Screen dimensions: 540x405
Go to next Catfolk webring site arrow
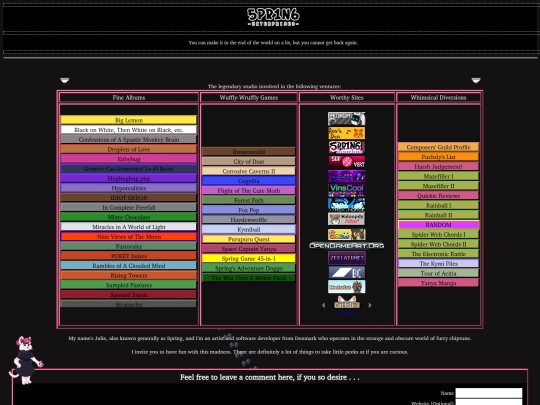[370, 305]
